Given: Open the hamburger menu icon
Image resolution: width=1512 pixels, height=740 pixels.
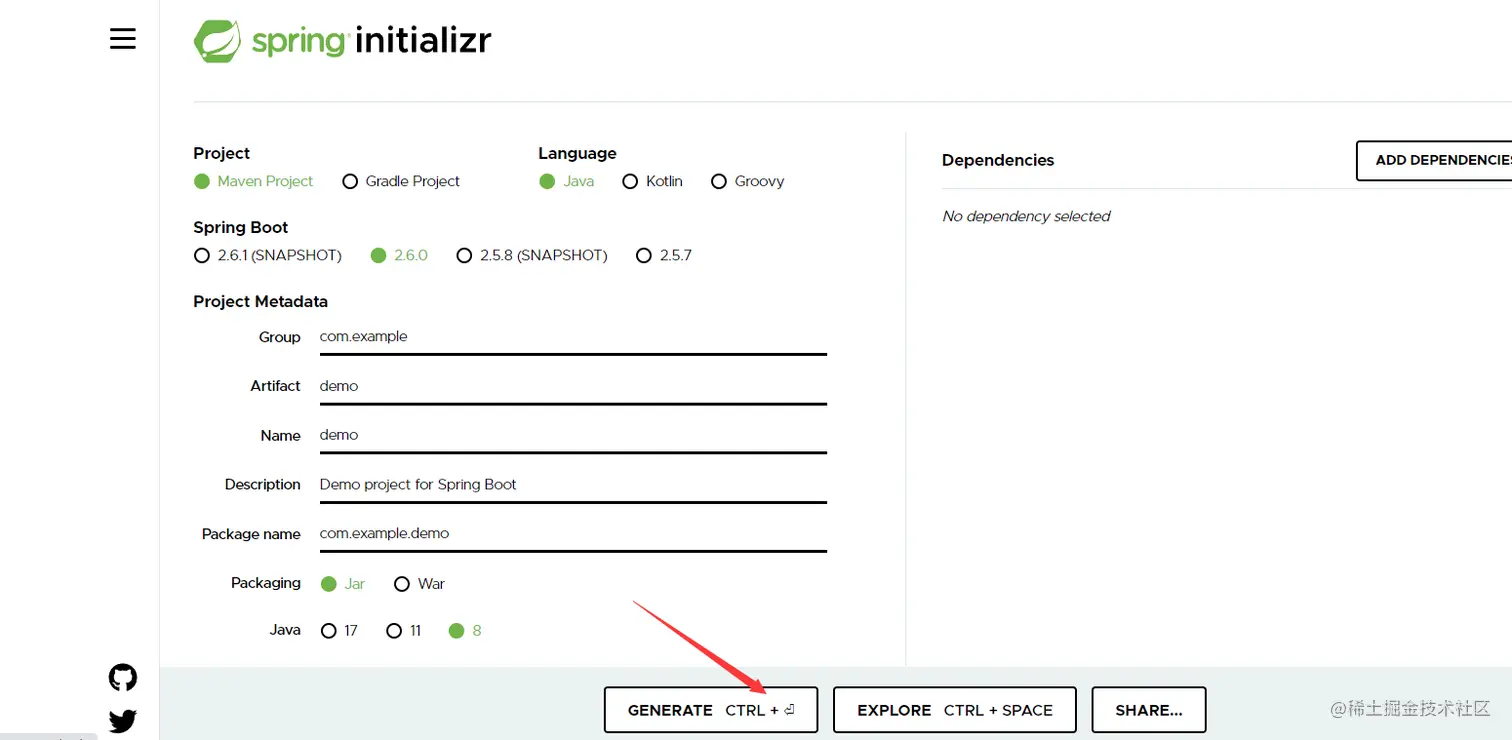Looking at the screenshot, I should point(122,39).
